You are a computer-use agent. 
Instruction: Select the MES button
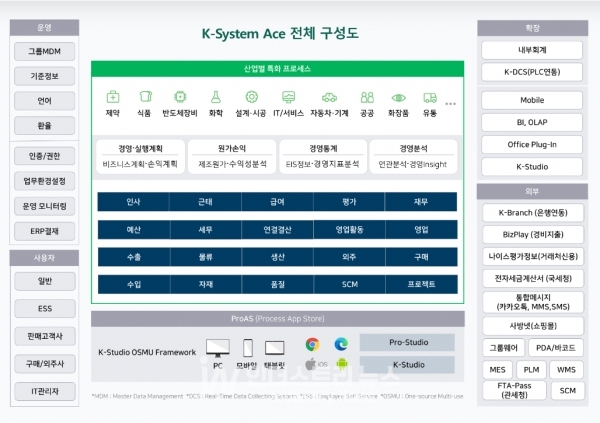click(497, 370)
